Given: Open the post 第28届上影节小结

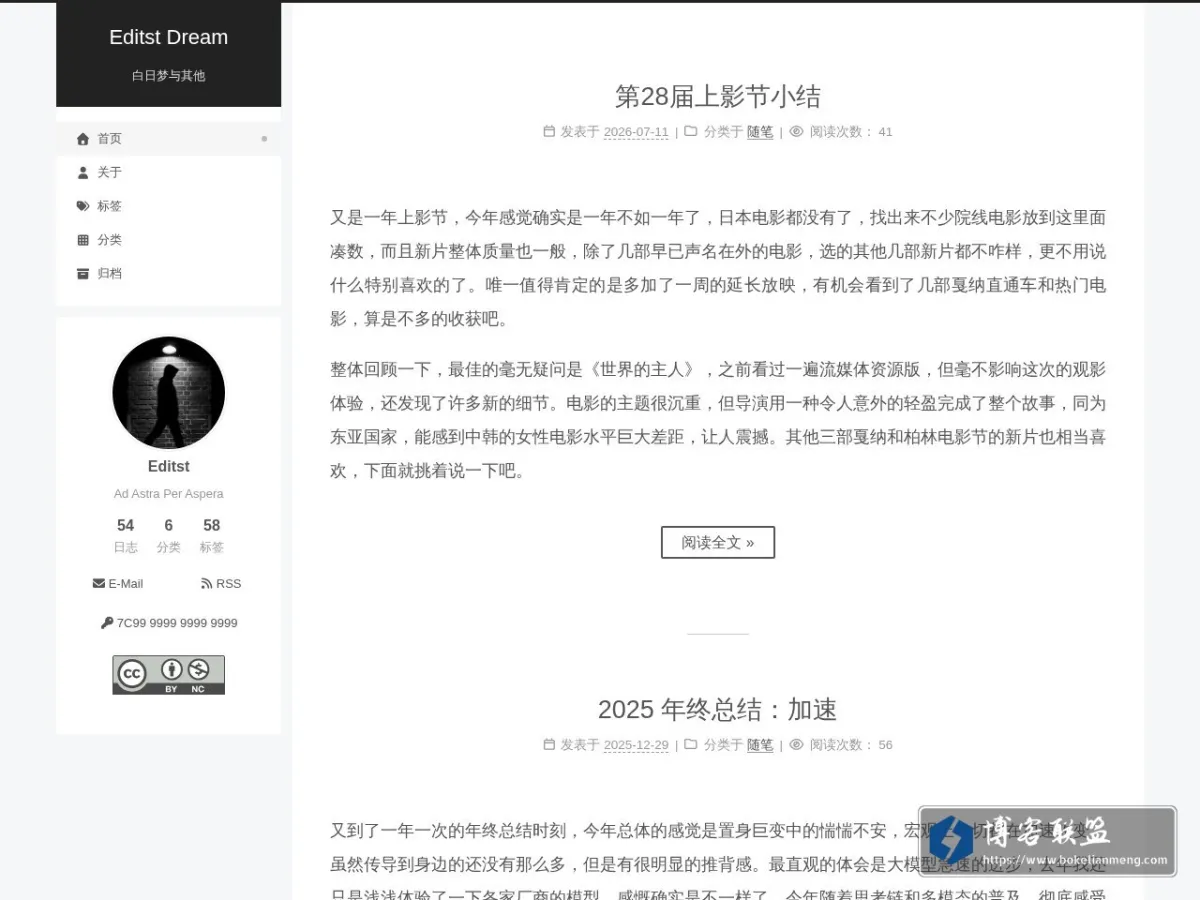Looking at the screenshot, I should 718,96.
